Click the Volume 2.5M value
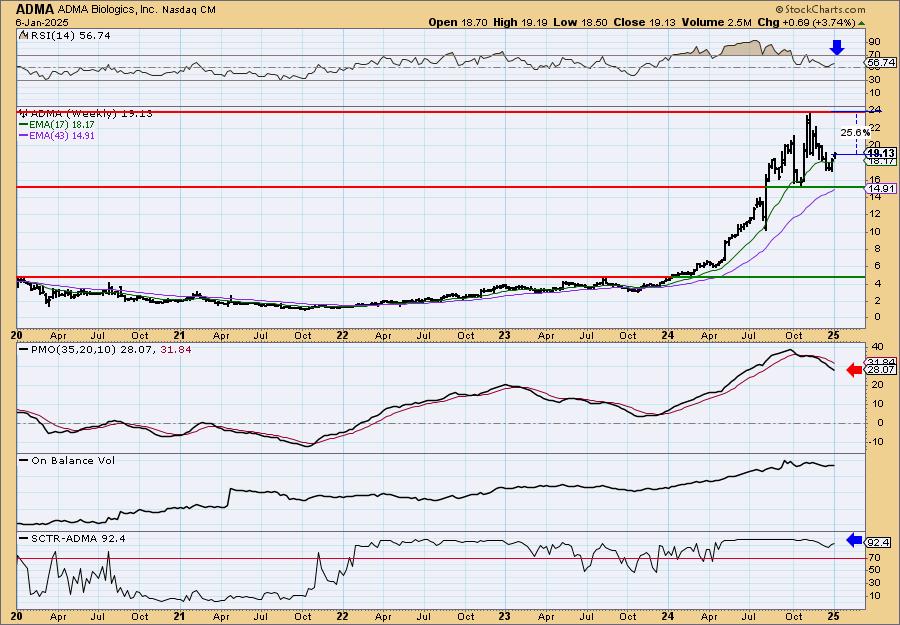The width and height of the screenshot is (900, 625). [x=717, y=23]
